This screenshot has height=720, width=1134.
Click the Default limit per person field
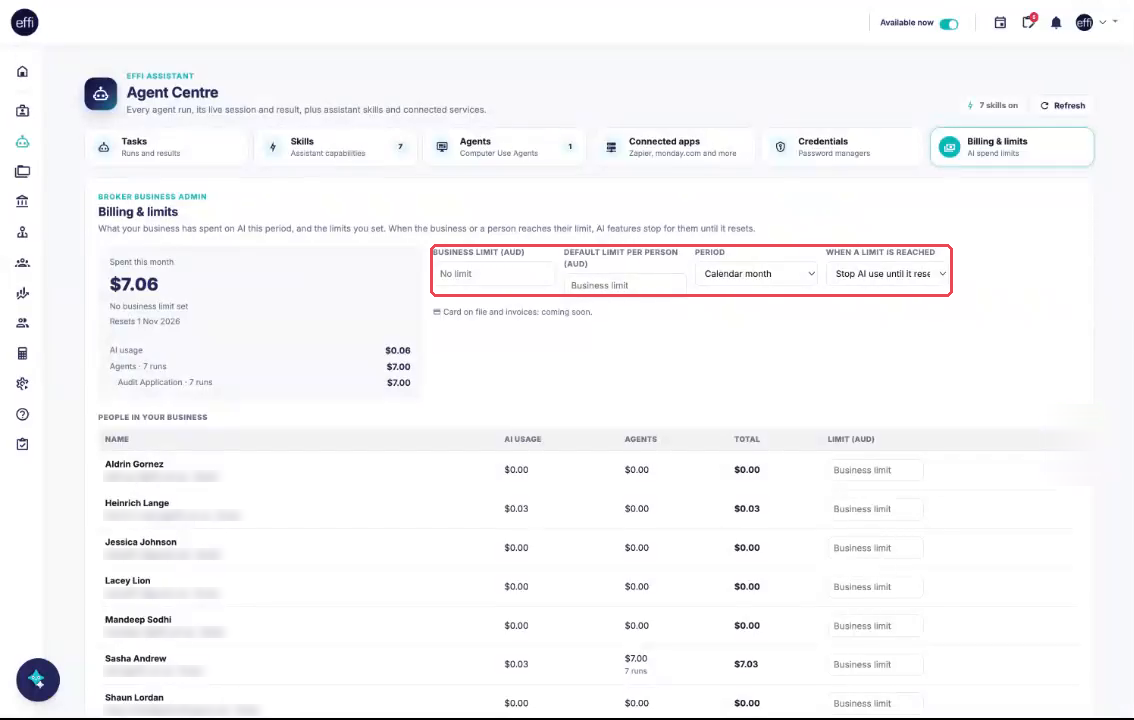pyautogui.click(x=625, y=285)
